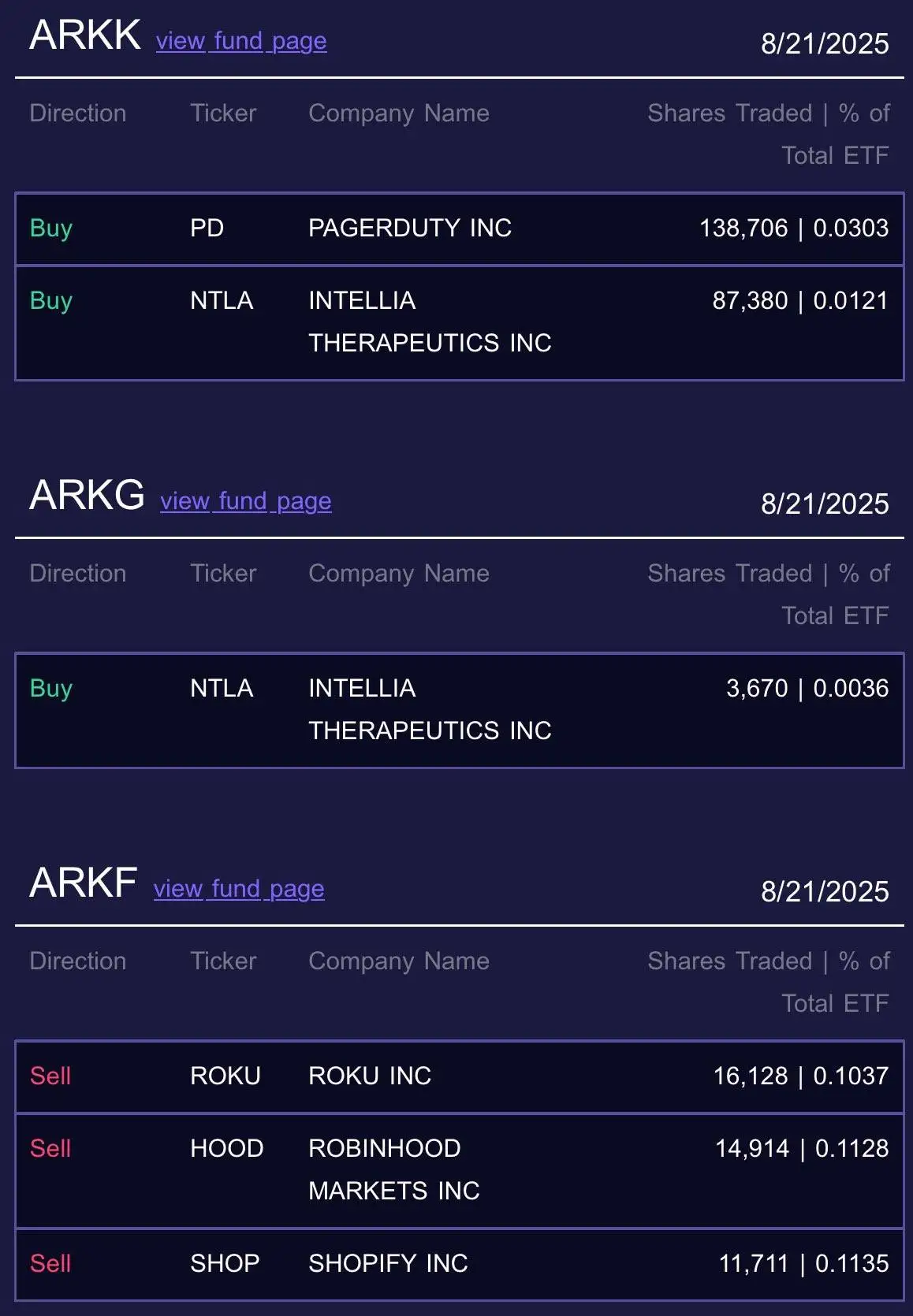913x1316 pixels.
Task: Select the ROBINHOOD MARKETS INC sell row
Action: 456,1170
